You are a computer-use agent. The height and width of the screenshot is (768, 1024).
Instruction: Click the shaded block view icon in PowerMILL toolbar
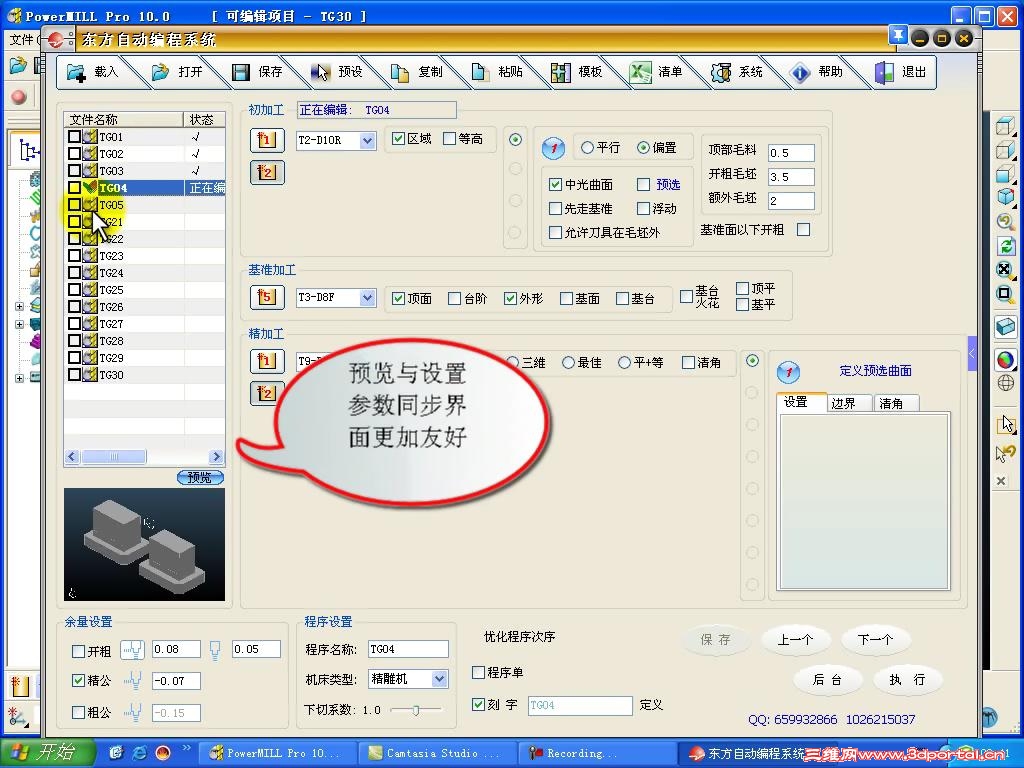point(1006,326)
